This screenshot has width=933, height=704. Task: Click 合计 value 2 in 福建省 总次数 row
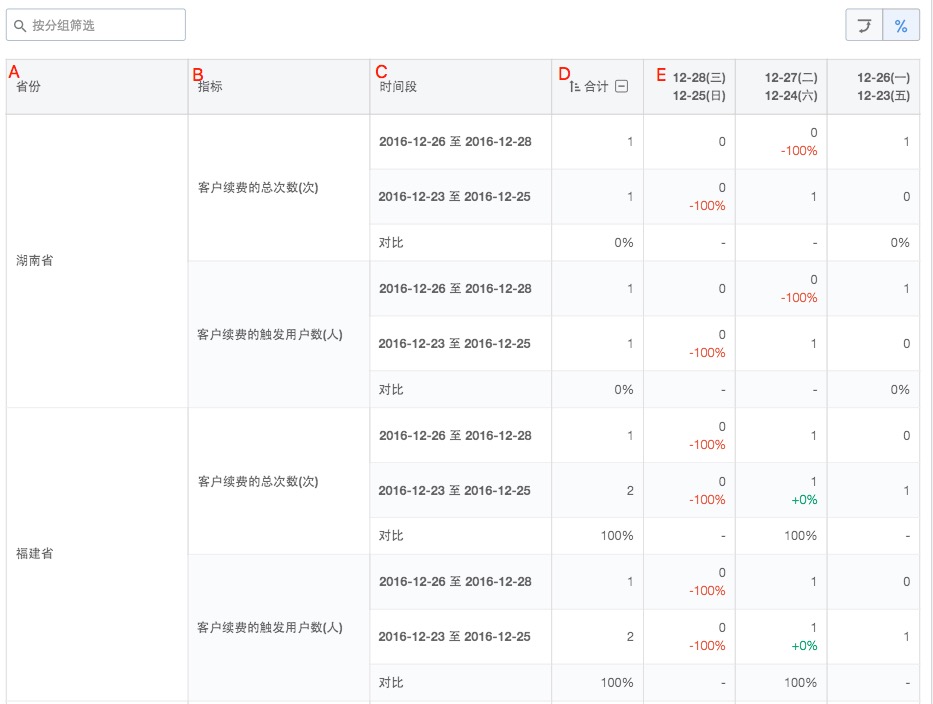[630, 490]
